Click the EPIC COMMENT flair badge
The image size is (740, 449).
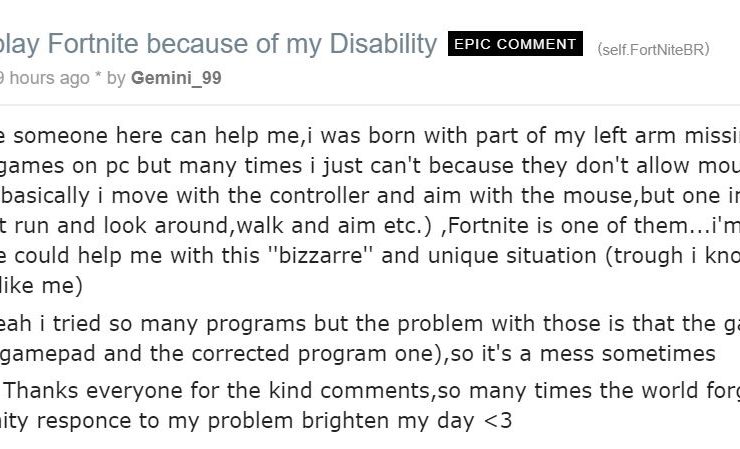(515, 44)
